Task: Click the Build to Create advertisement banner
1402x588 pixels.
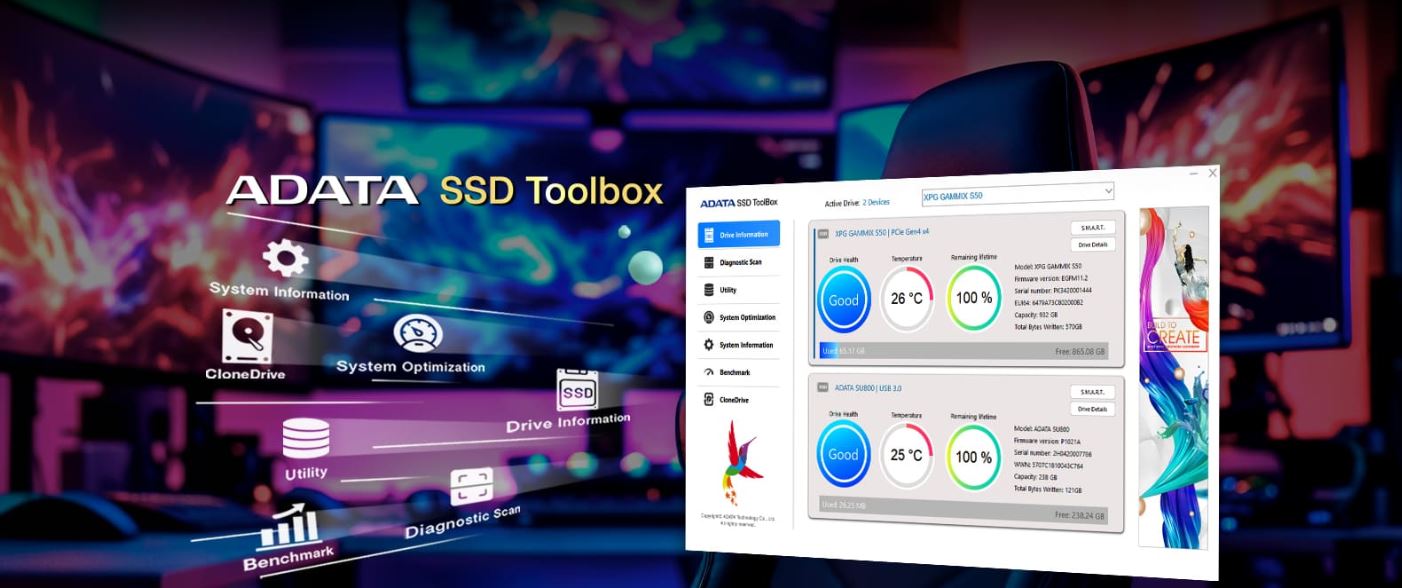Action: [1173, 378]
